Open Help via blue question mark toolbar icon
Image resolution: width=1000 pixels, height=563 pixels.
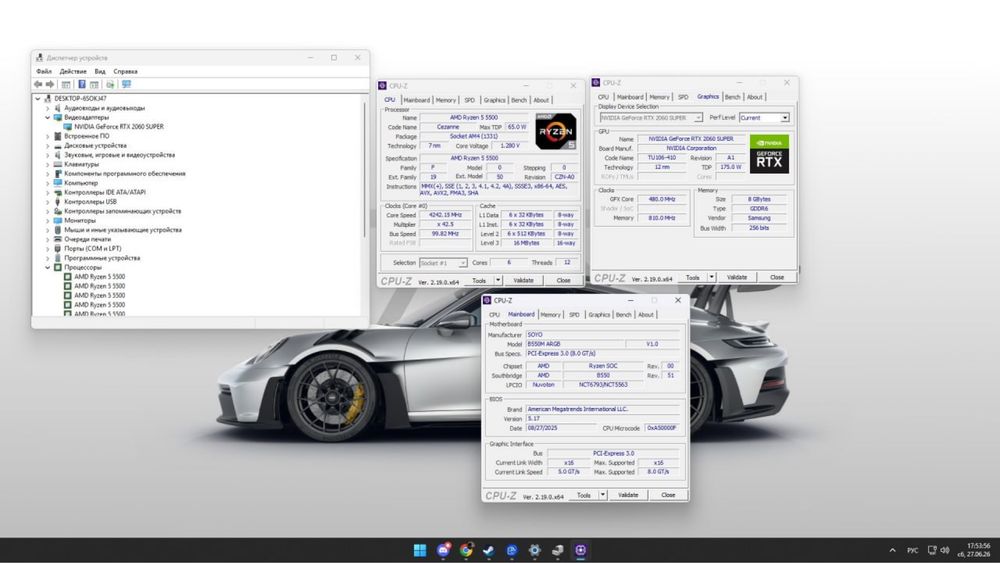point(82,84)
